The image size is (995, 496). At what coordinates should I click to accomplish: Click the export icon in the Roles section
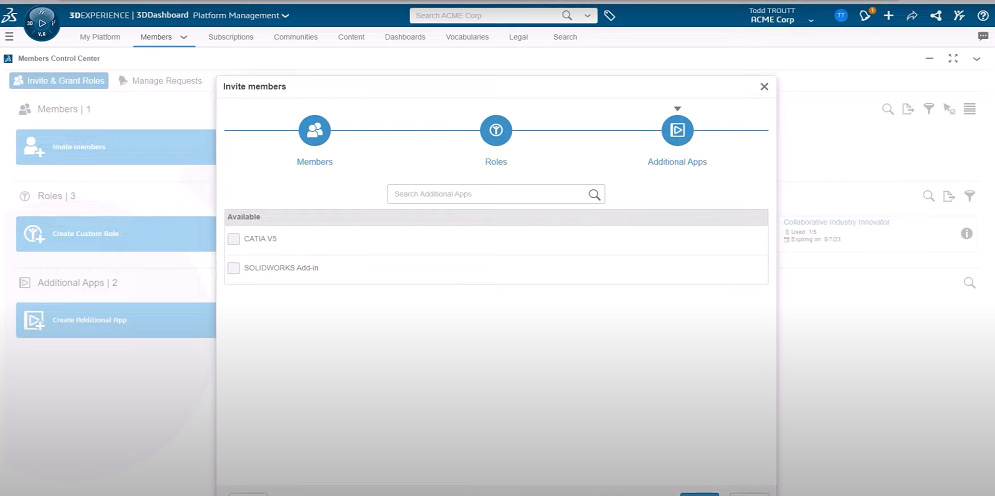click(949, 196)
